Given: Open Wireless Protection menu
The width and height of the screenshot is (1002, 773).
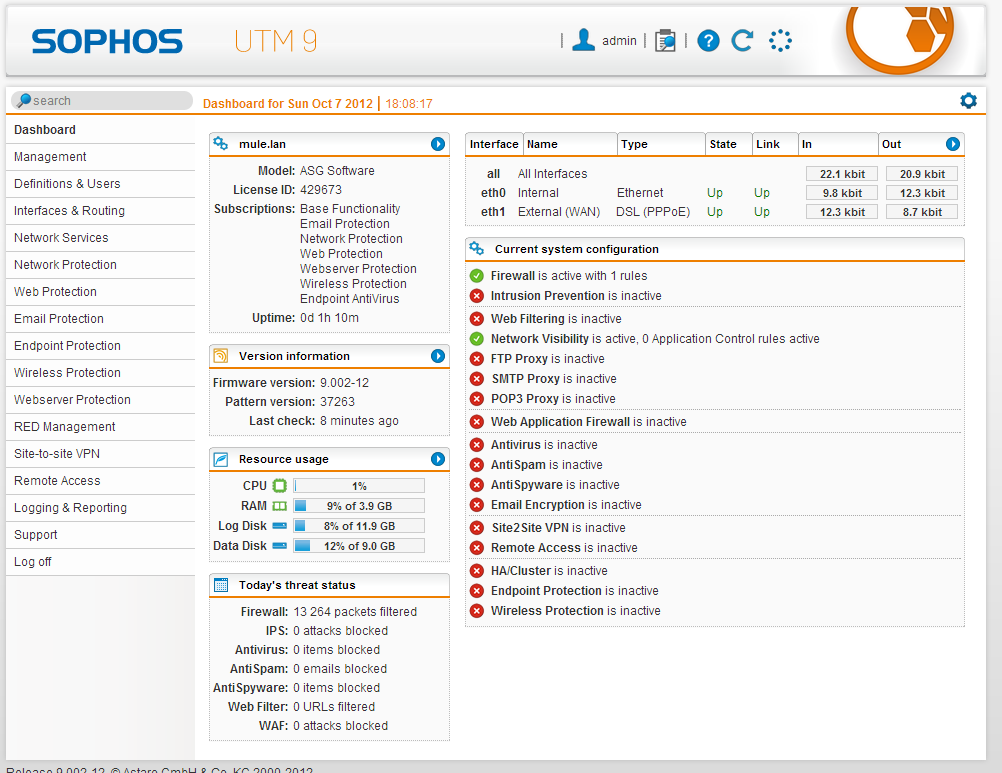Looking at the screenshot, I should (100, 372).
